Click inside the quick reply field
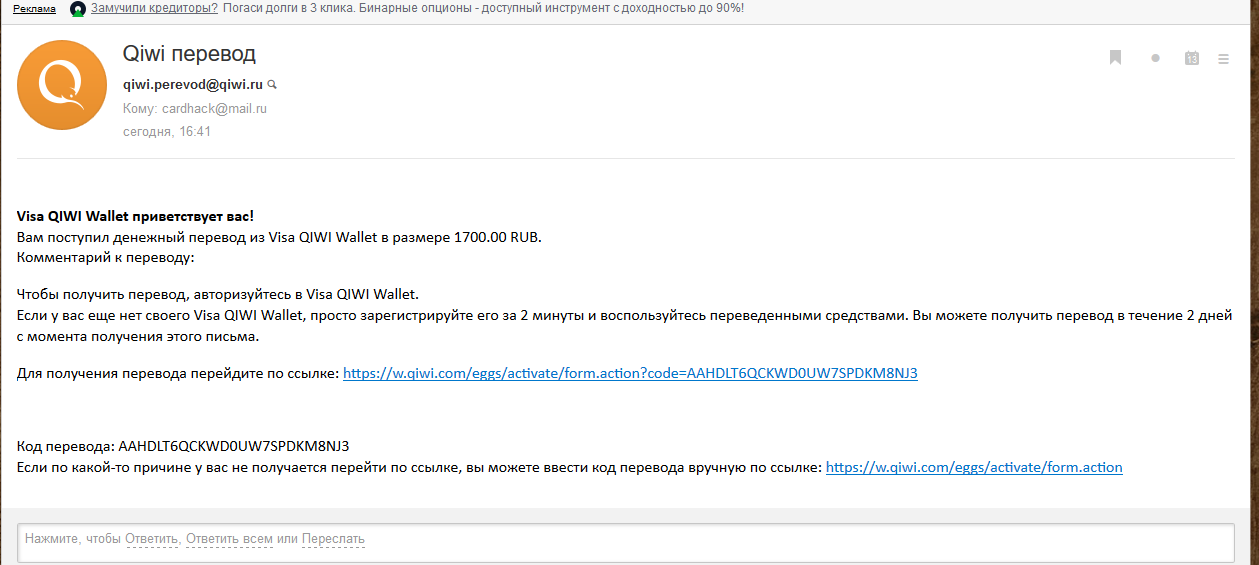 coord(626,542)
